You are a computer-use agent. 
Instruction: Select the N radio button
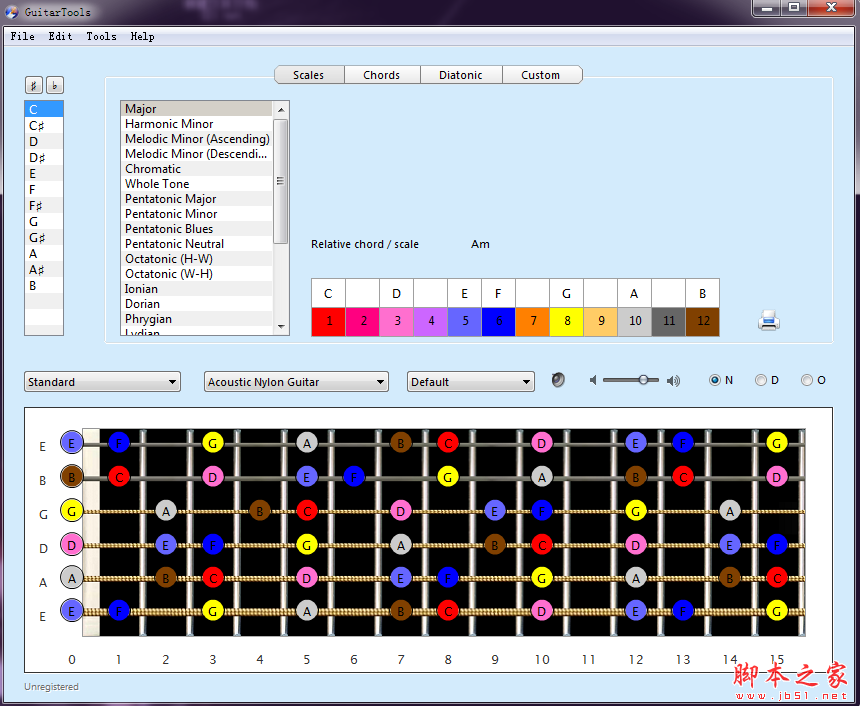[x=715, y=380]
